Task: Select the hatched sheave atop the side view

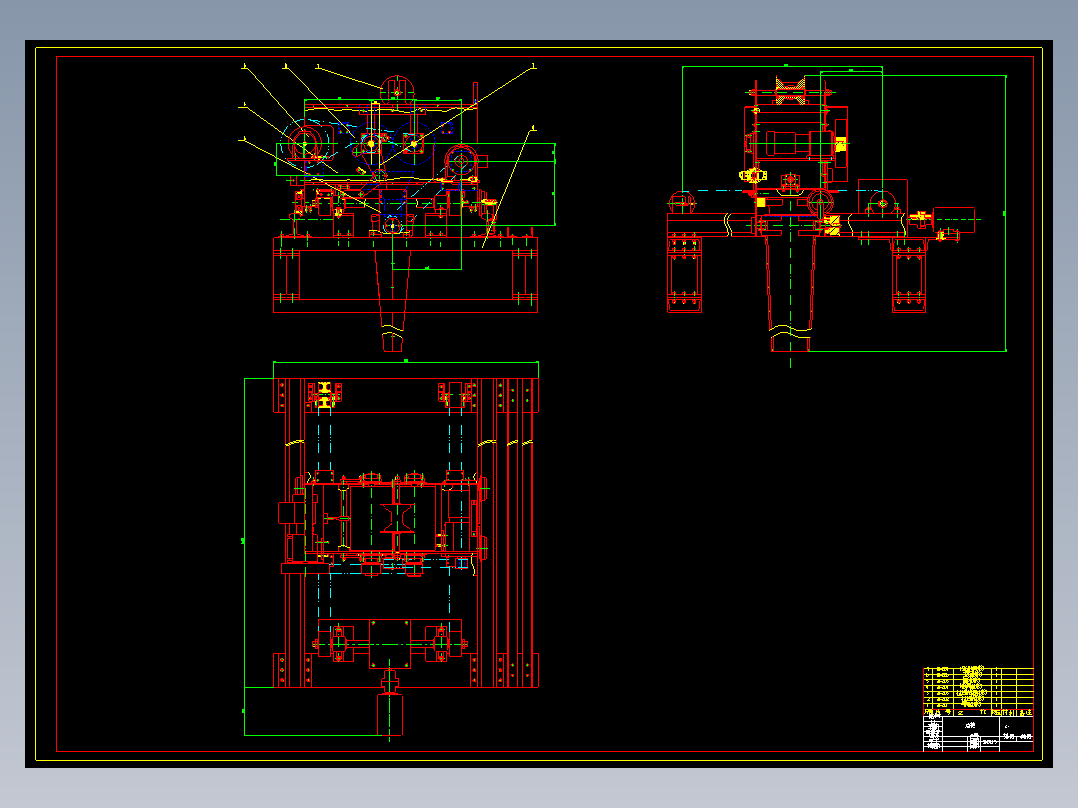Action: 790,91
